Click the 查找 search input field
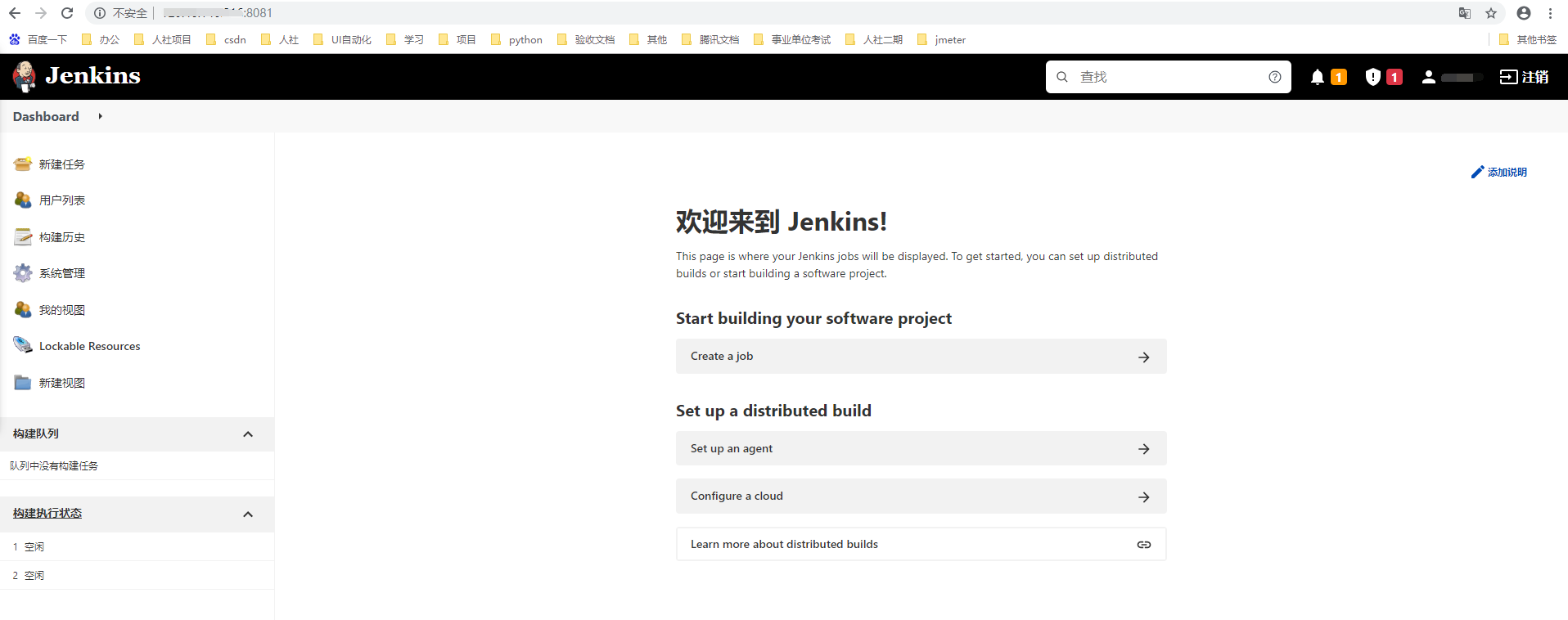1568x620 pixels. click(1168, 77)
